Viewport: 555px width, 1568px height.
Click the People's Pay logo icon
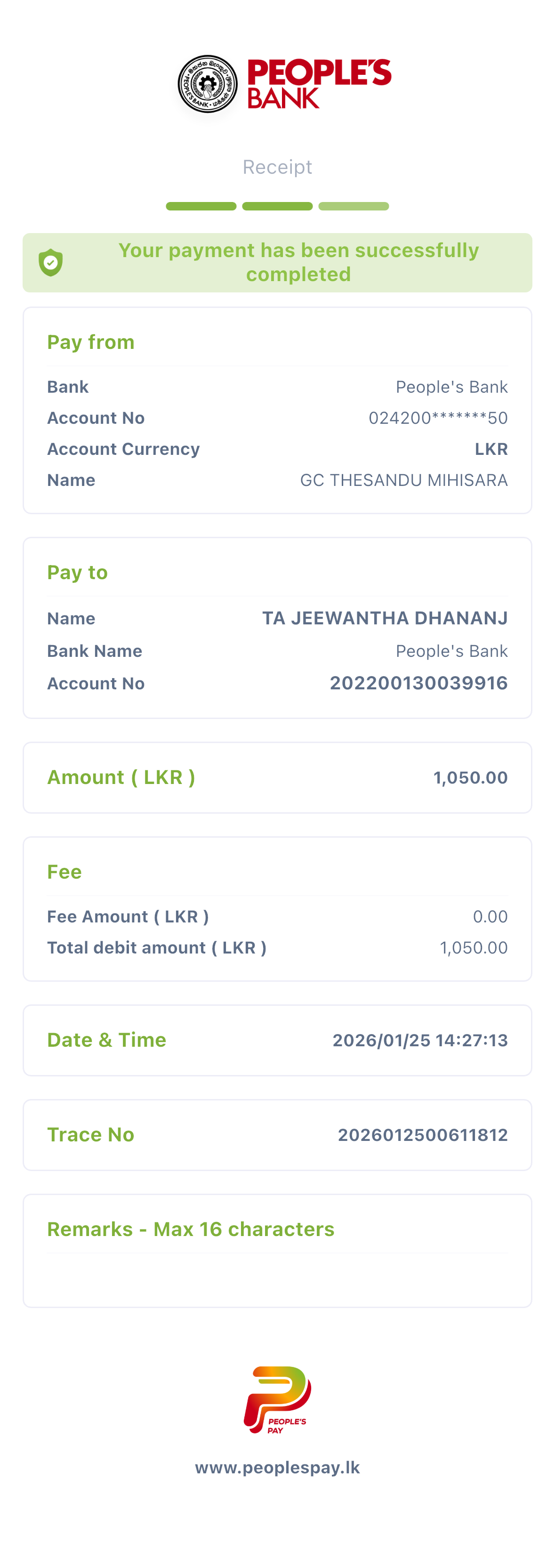click(278, 1399)
